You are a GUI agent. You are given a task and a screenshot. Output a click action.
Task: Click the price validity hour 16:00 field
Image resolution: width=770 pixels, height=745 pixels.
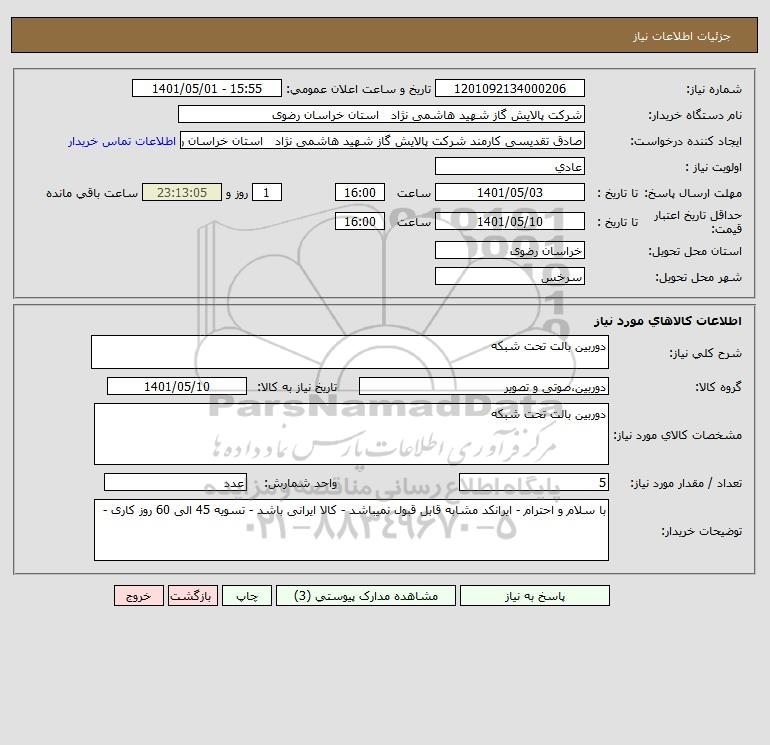[x=360, y=221]
